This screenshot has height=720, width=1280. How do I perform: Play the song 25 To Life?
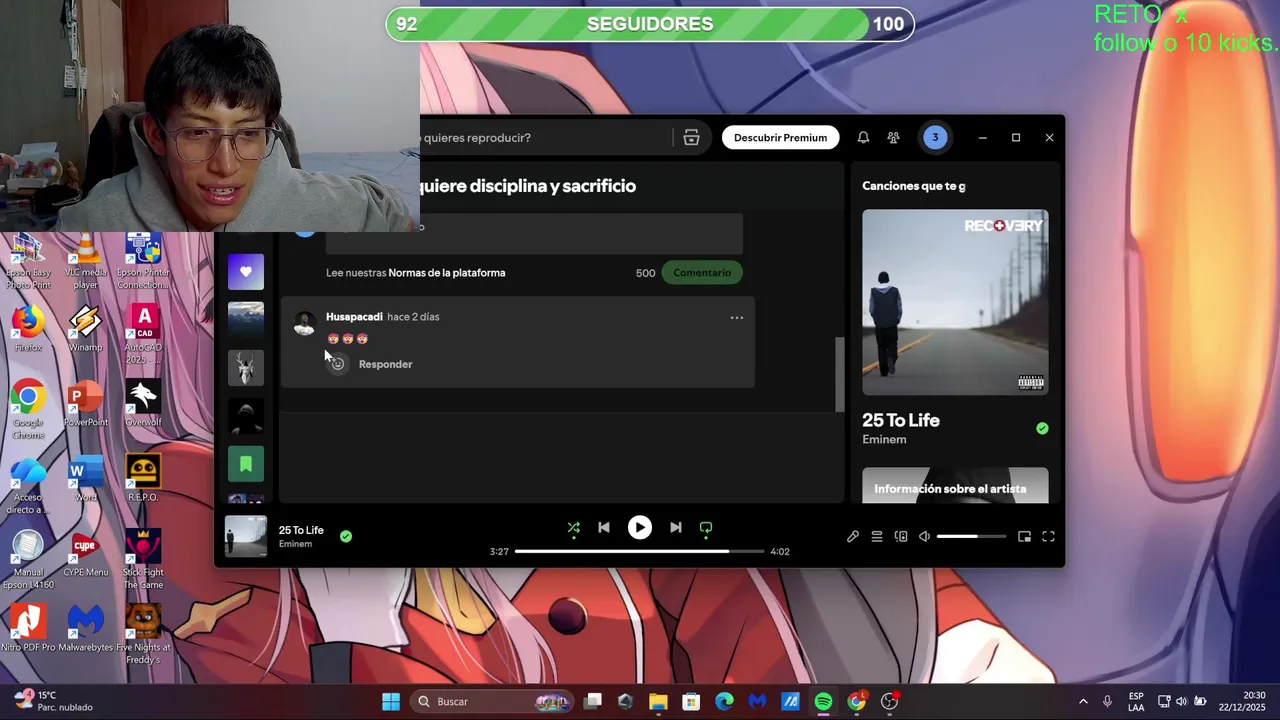click(640, 528)
